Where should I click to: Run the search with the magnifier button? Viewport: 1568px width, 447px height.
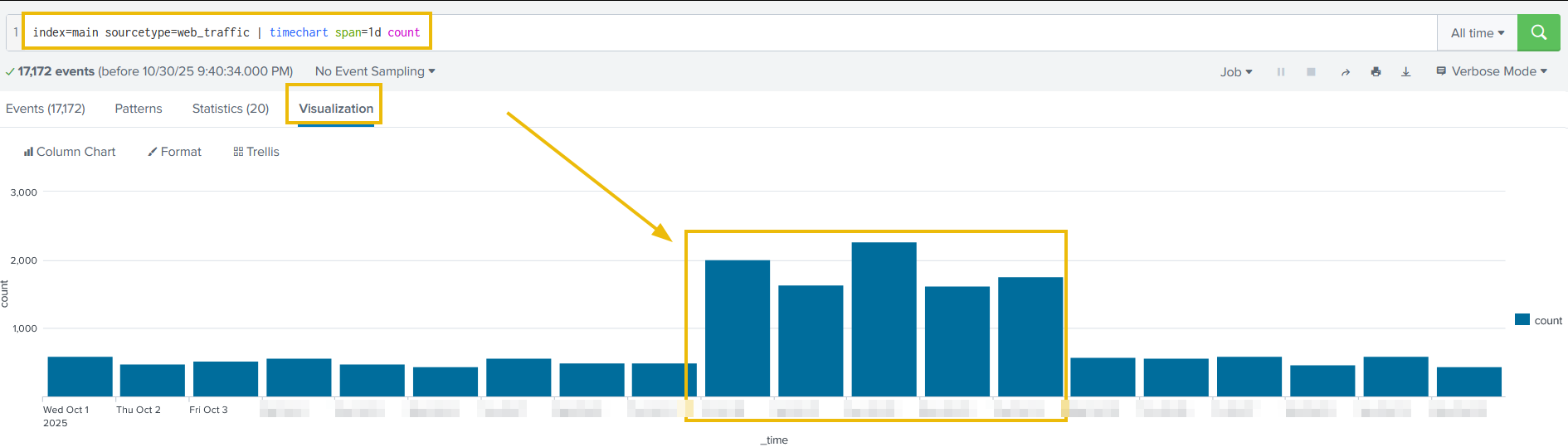pyautogui.click(x=1538, y=32)
